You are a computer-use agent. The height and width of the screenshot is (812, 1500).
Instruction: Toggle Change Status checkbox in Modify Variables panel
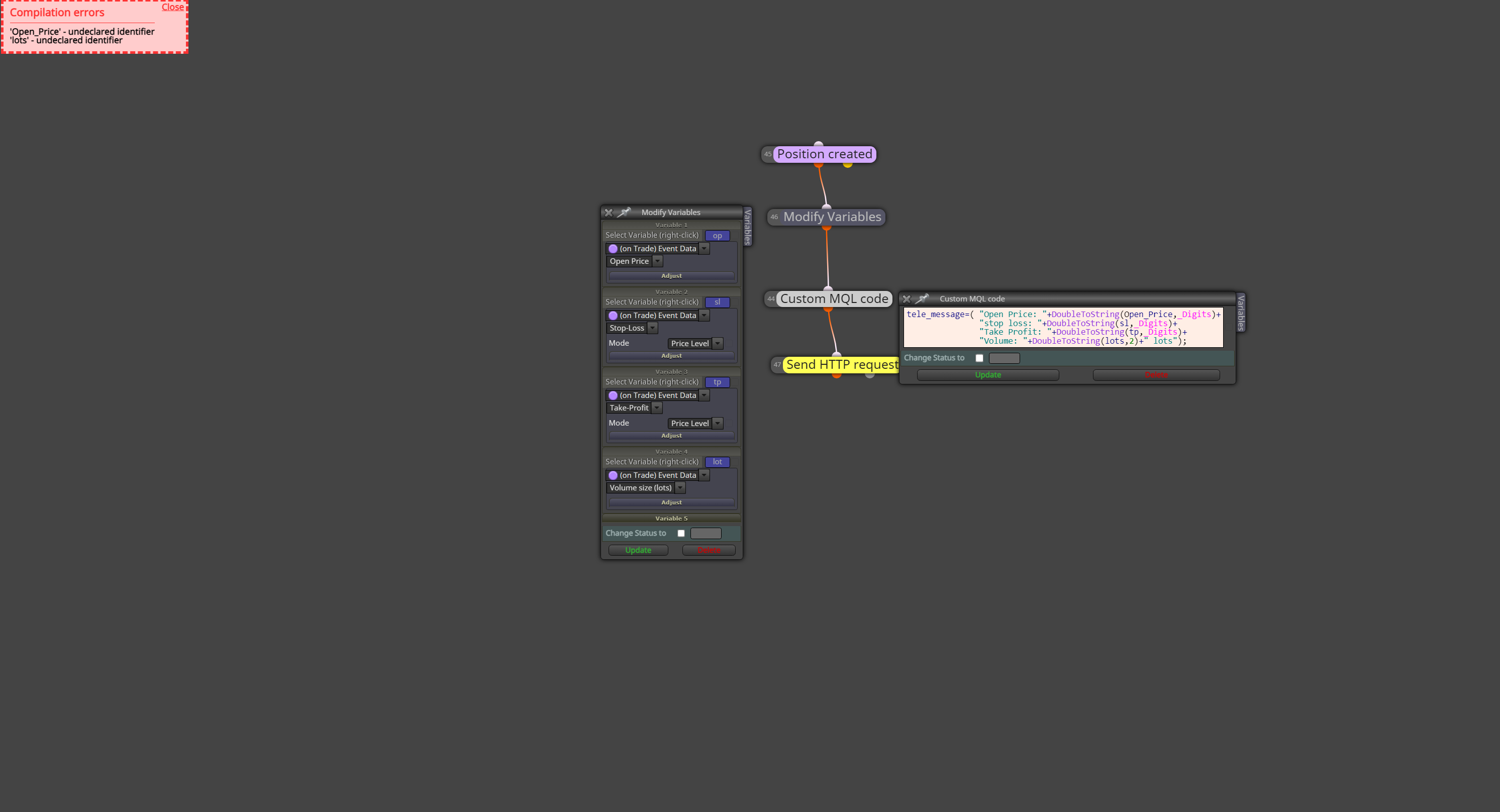[x=681, y=534]
